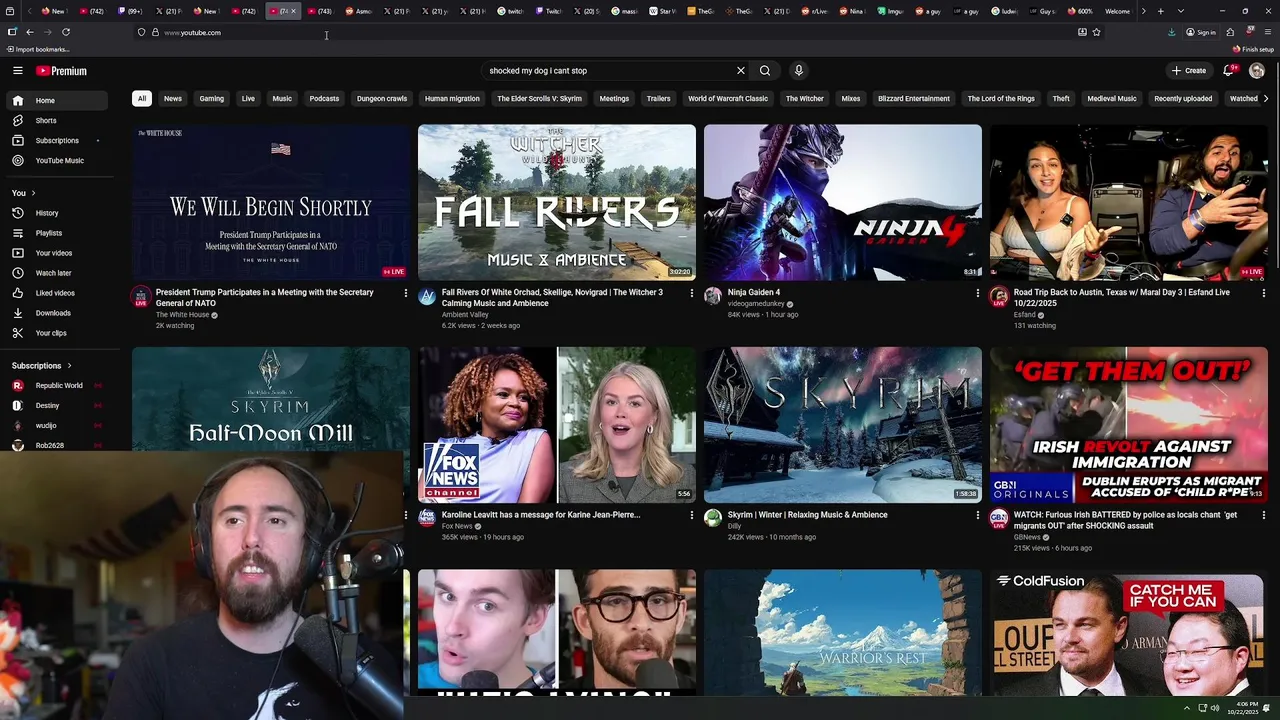
Task: Open YouTube Music in sidebar
Action: 58,160
